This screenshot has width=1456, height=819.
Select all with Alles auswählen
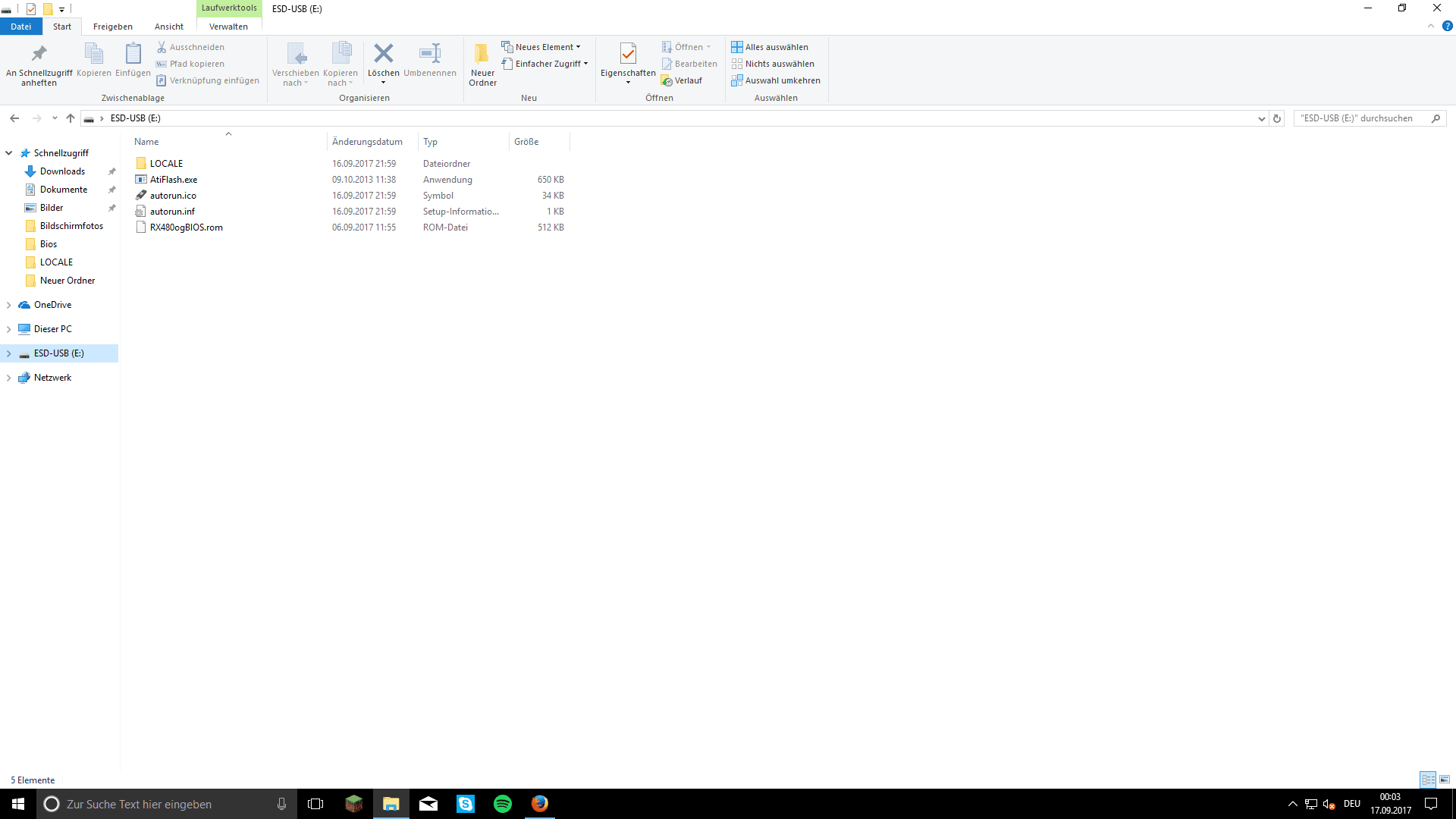tap(770, 47)
